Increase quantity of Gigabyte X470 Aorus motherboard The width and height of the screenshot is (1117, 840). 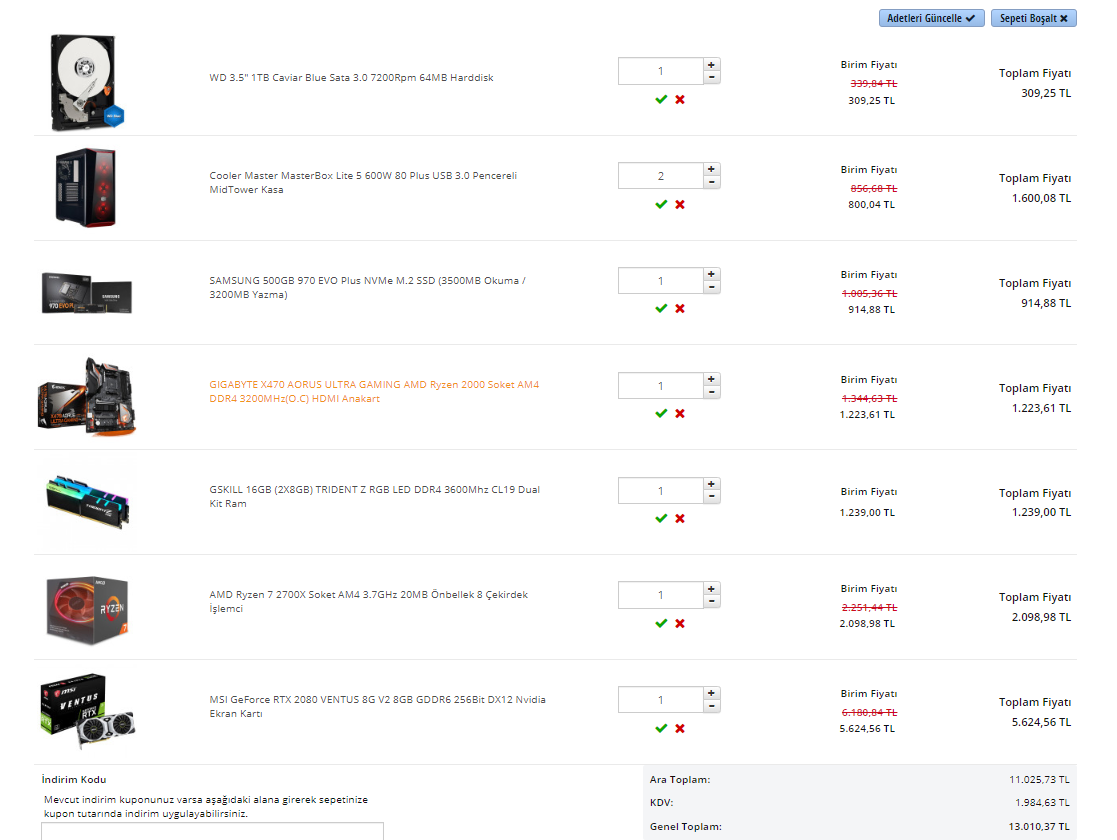coord(711,378)
